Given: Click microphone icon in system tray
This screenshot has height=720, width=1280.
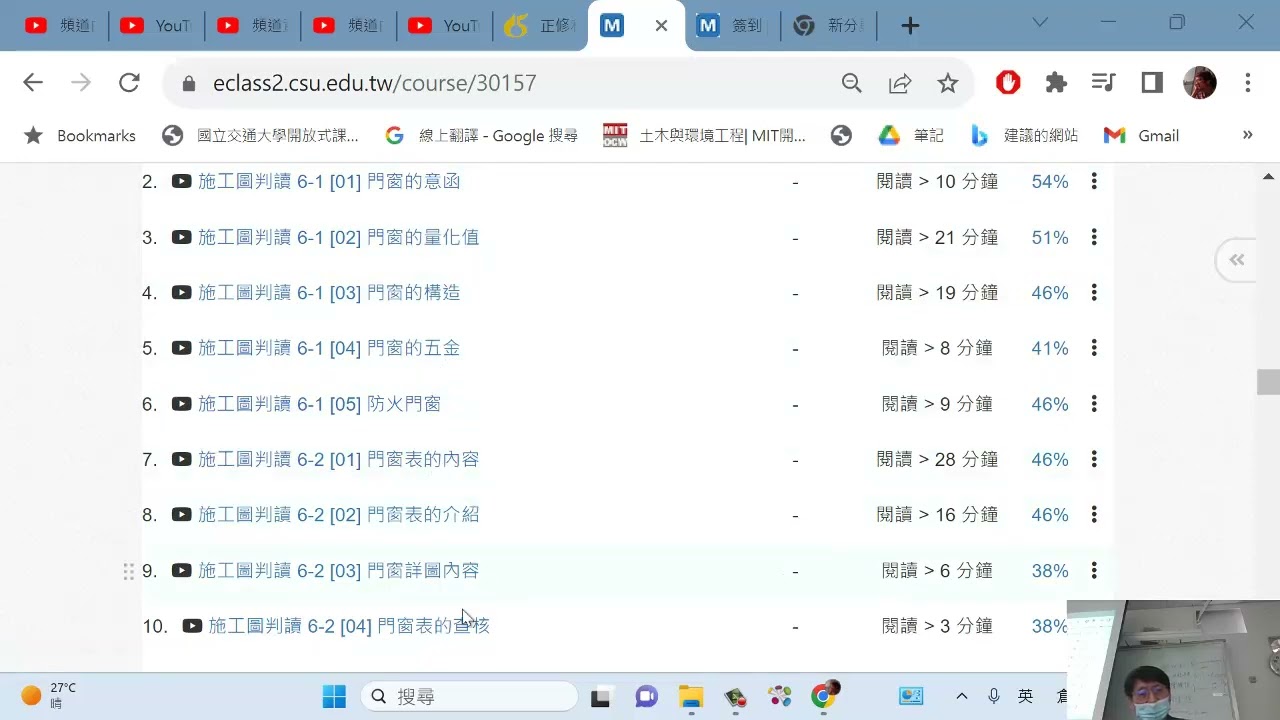Looking at the screenshot, I should tap(994, 696).
